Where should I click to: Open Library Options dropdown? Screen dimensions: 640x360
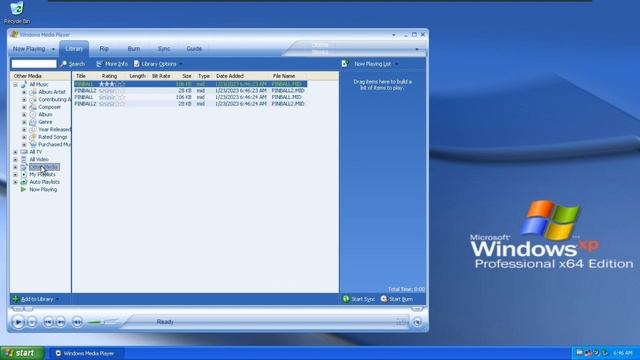[x=158, y=64]
